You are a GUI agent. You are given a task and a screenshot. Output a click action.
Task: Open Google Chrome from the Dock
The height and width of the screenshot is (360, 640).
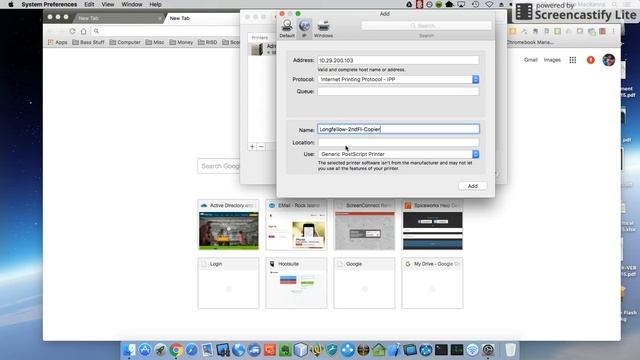point(176,350)
